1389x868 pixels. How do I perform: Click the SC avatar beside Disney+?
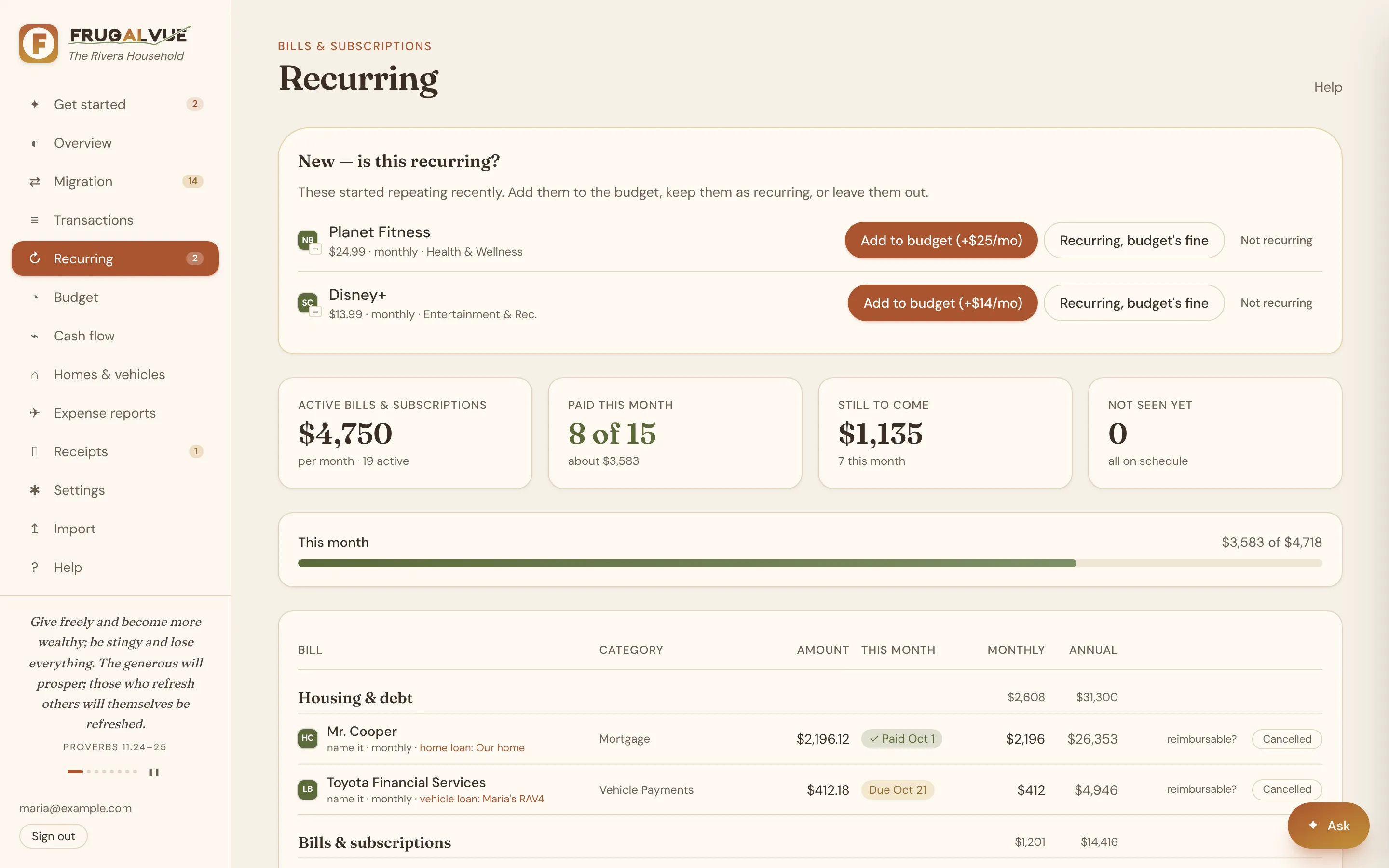(x=308, y=302)
